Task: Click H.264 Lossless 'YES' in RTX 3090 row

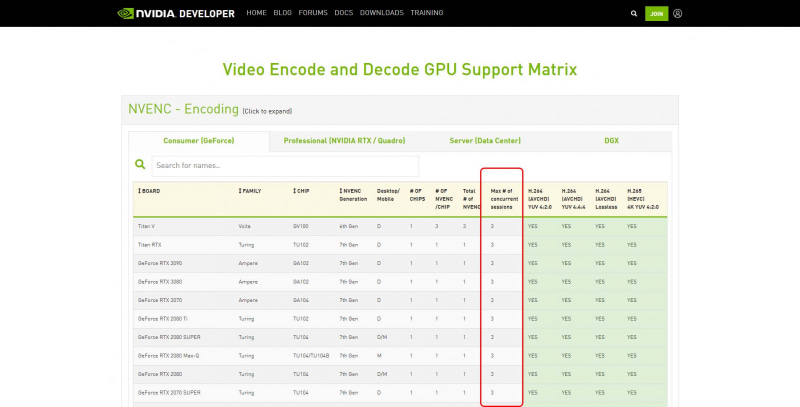Action: click(599, 263)
